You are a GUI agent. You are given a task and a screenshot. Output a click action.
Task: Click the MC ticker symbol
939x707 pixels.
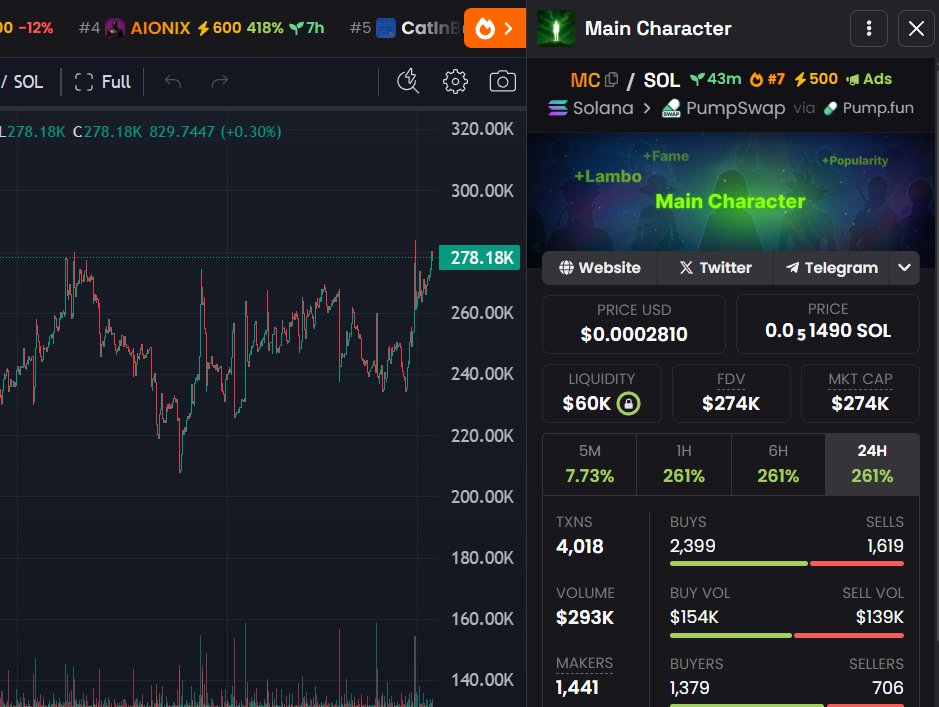[x=585, y=80]
